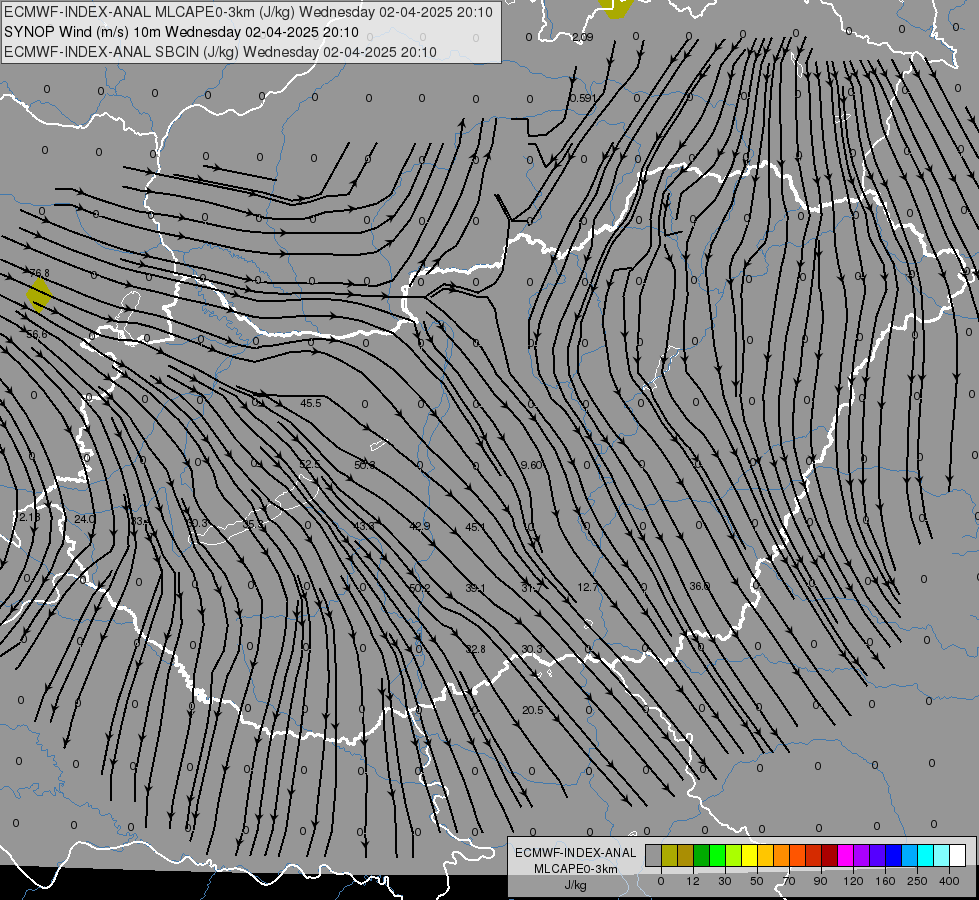Click the map value 50.2

[x=420, y=588]
